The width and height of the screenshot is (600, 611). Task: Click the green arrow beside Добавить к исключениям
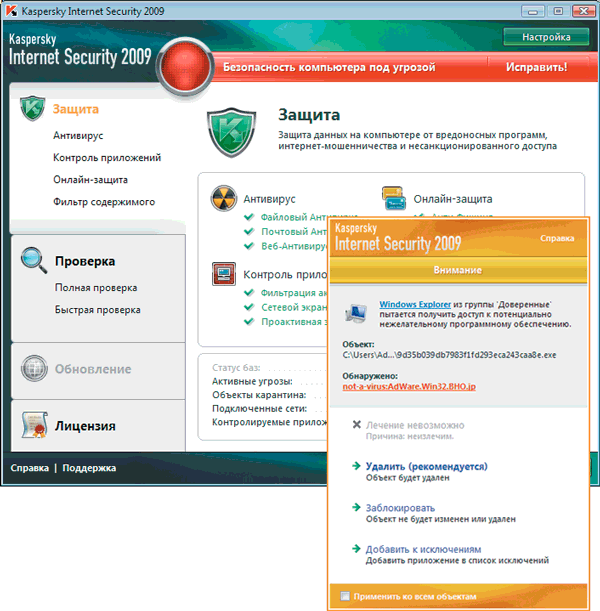click(356, 549)
